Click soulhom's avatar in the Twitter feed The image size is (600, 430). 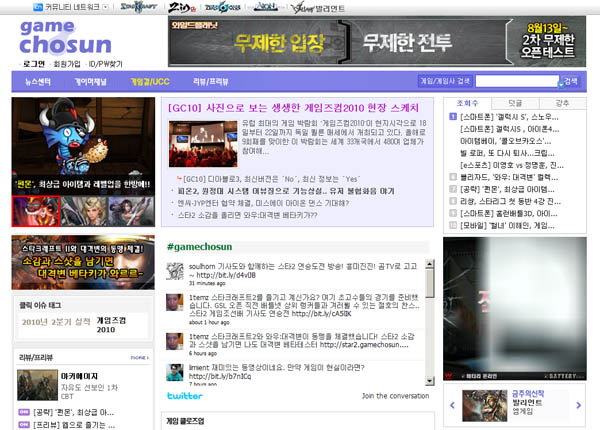tap(174, 270)
